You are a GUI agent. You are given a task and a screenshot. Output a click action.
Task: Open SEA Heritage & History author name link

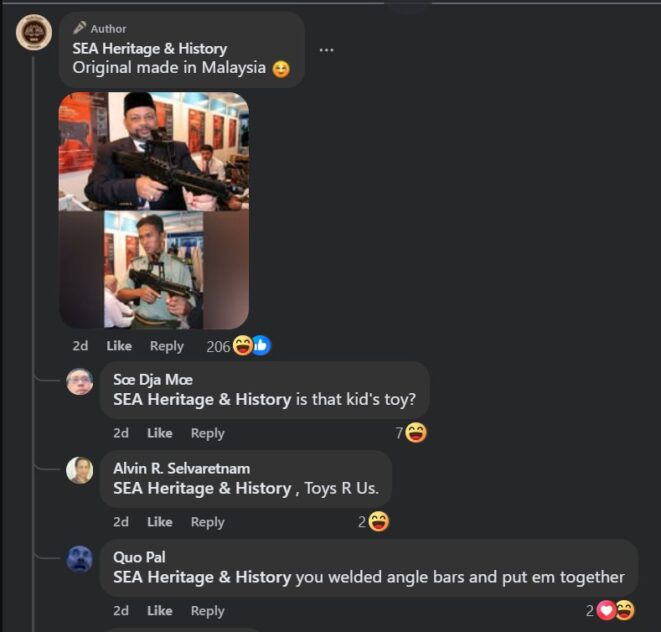click(150, 48)
